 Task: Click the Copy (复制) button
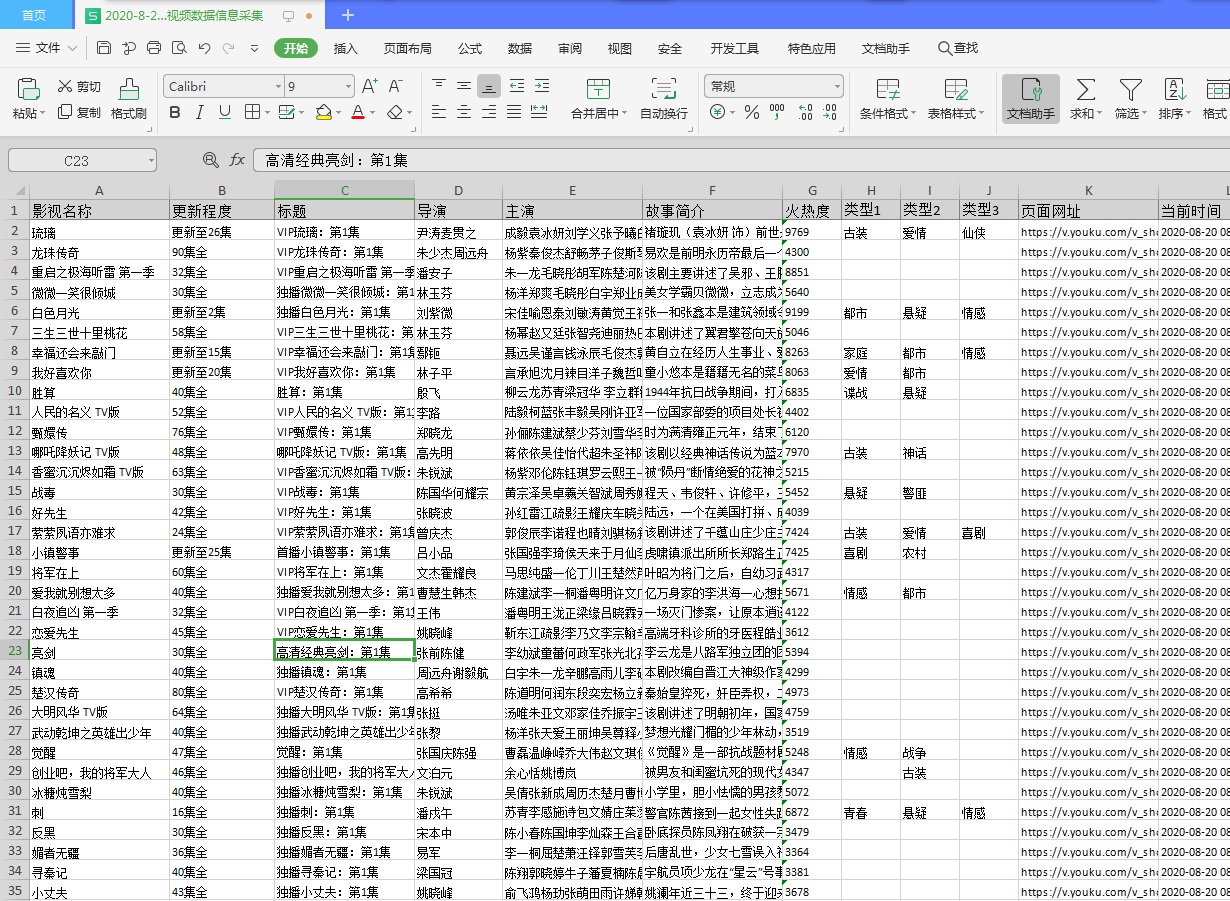click(79, 113)
